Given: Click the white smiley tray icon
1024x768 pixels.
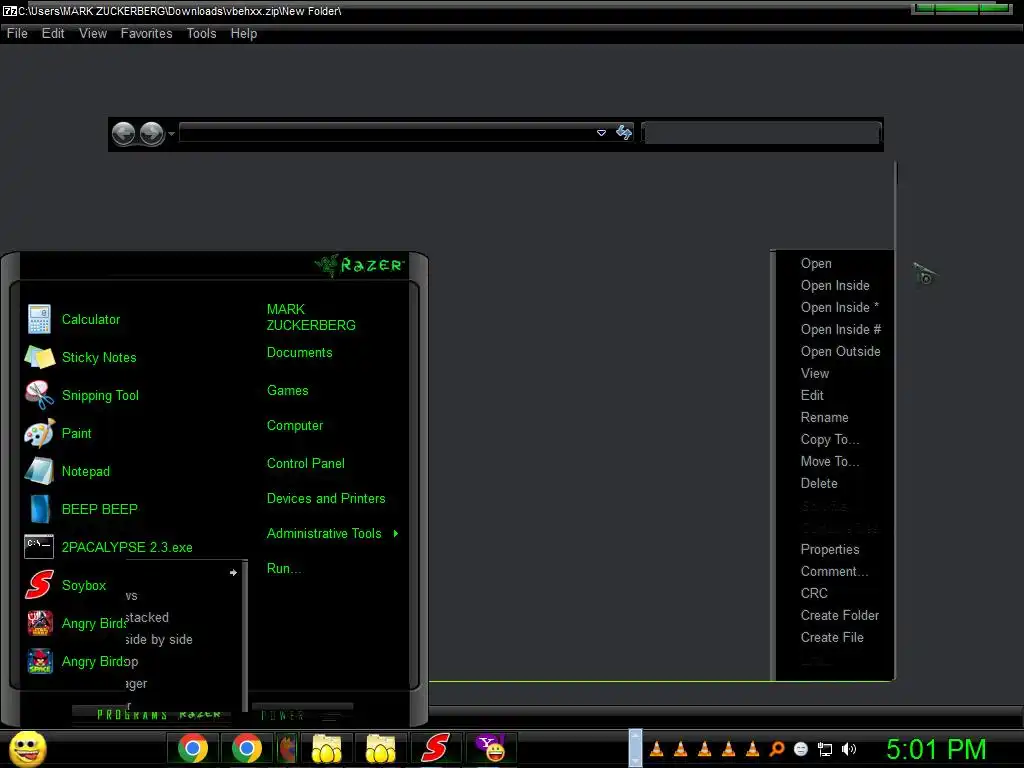Looking at the screenshot, I should [801, 749].
